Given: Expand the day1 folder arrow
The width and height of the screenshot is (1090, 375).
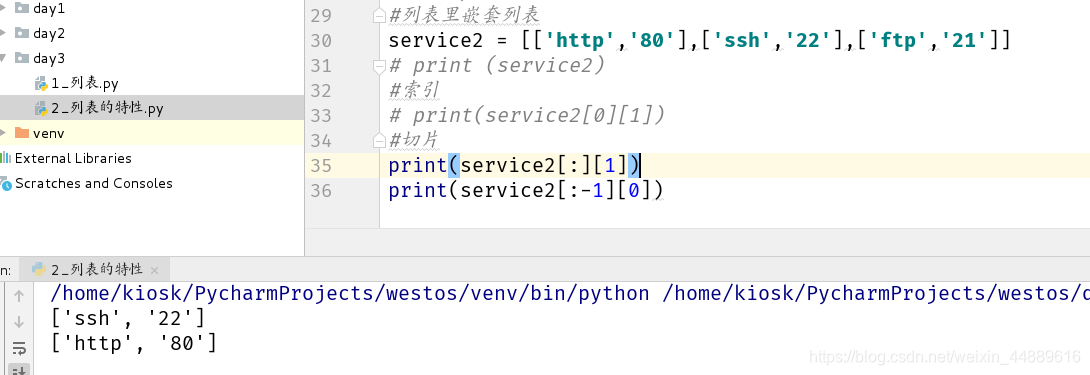Looking at the screenshot, I should [x=3, y=8].
